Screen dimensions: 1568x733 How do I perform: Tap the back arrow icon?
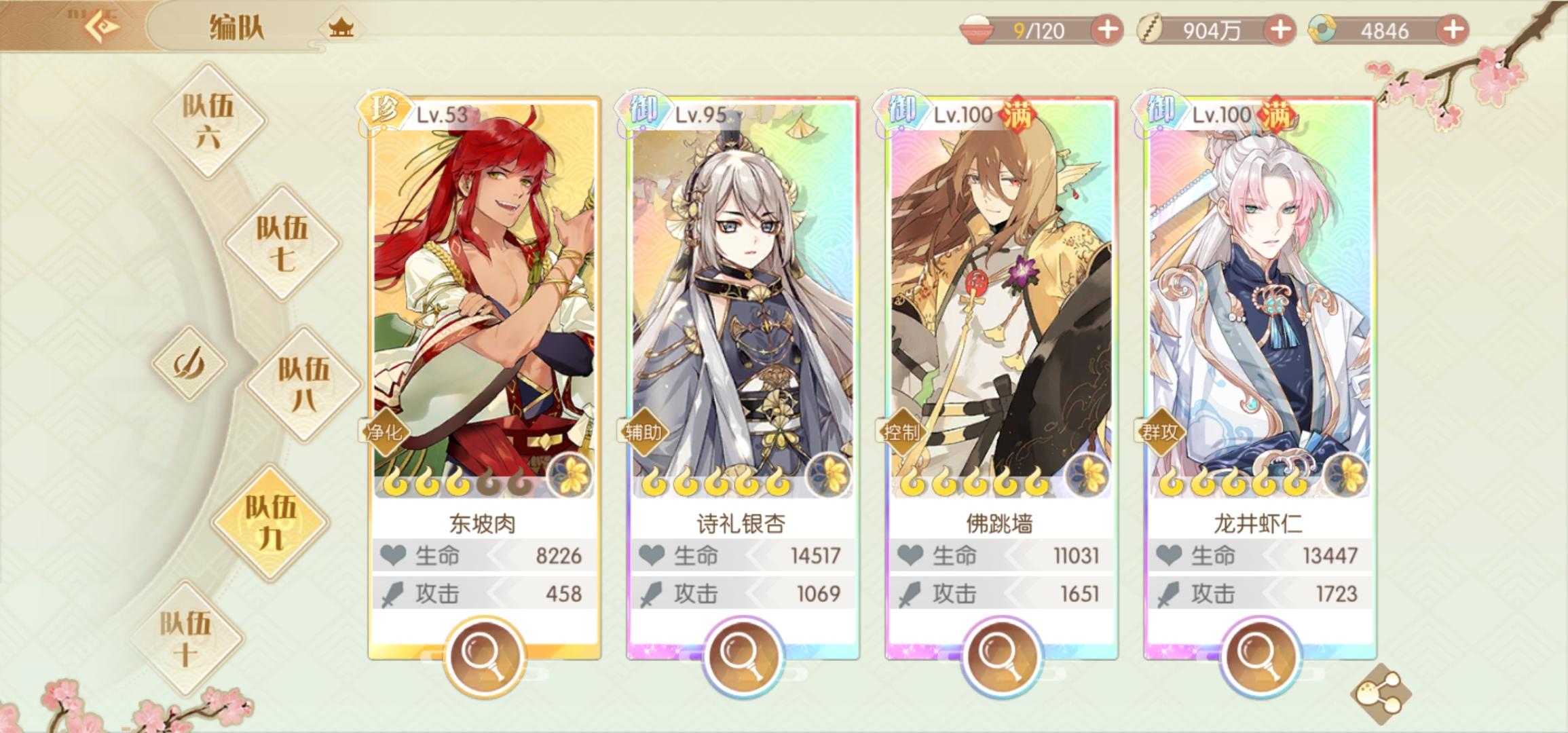(103, 26)
